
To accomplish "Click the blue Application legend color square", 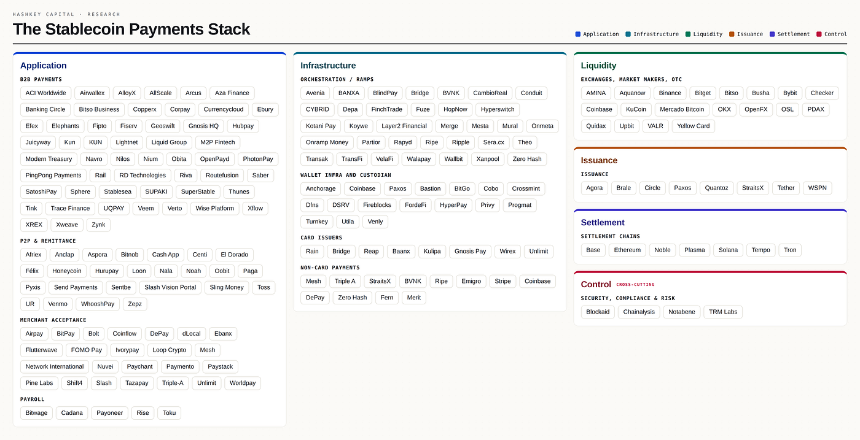I will (578, 34).
